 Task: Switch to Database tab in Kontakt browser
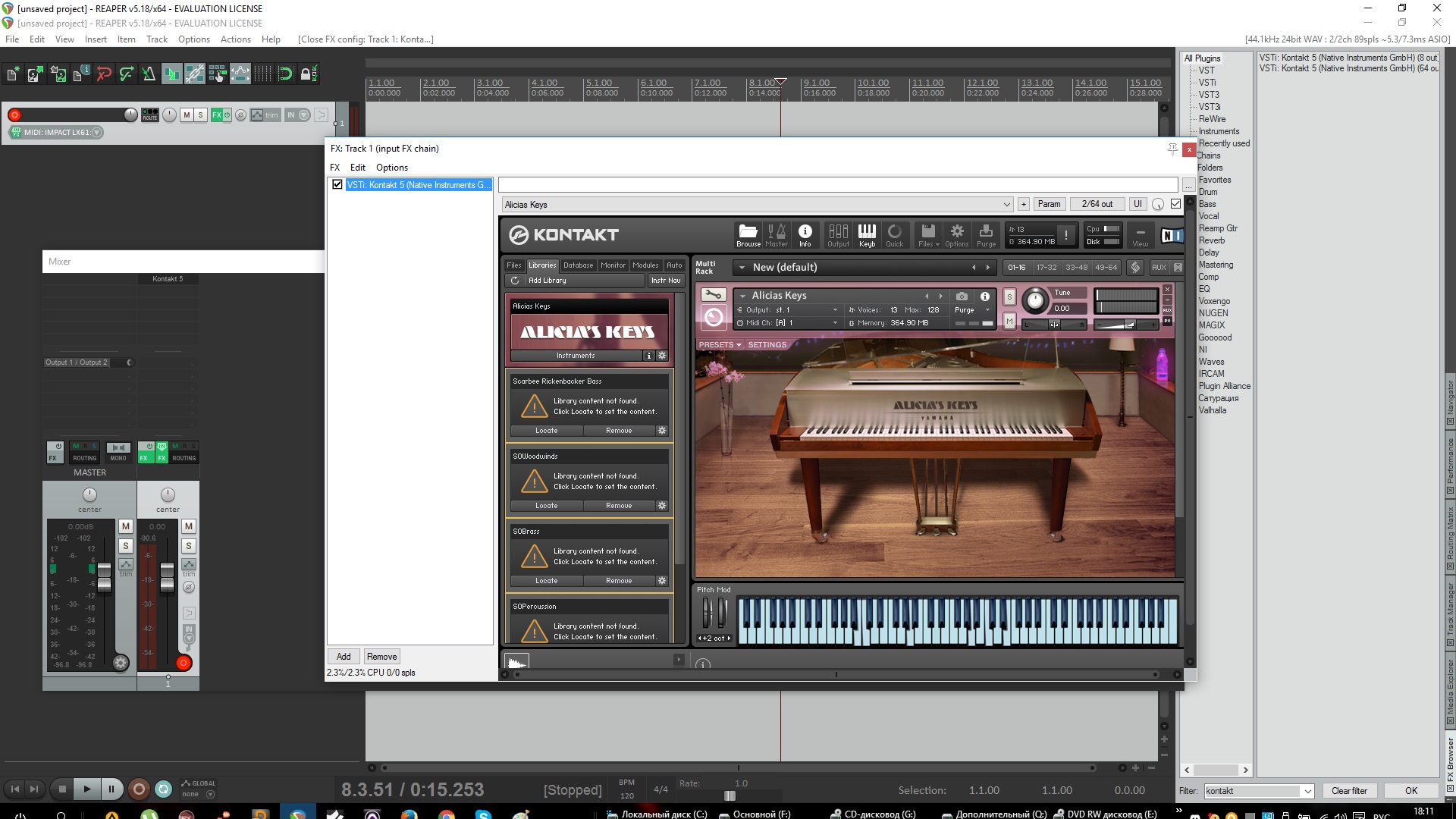(578, 265)
